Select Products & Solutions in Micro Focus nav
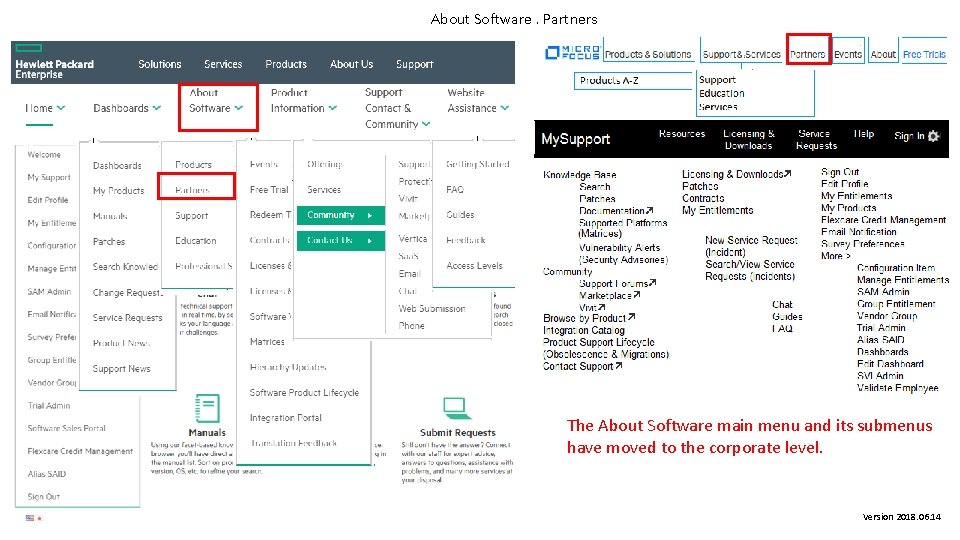This screenshot has width=960, height=540. 648,54
